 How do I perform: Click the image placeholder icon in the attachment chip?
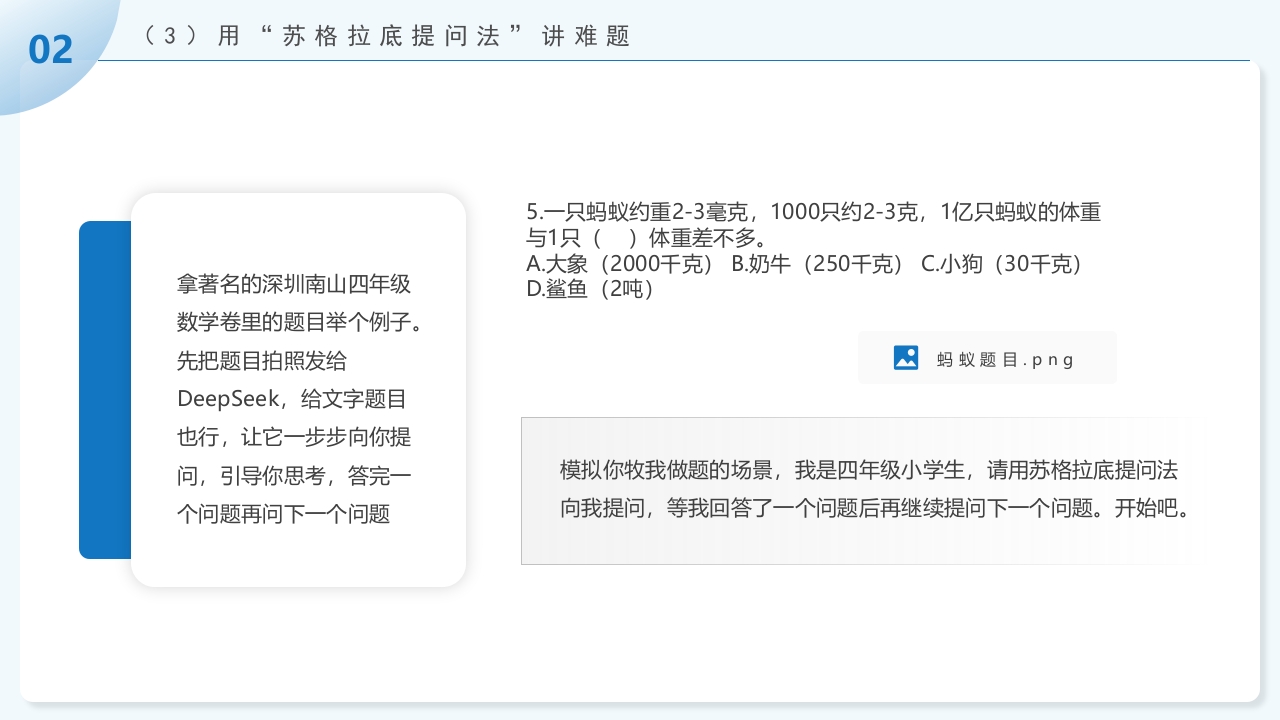click(x=905, y=357)
